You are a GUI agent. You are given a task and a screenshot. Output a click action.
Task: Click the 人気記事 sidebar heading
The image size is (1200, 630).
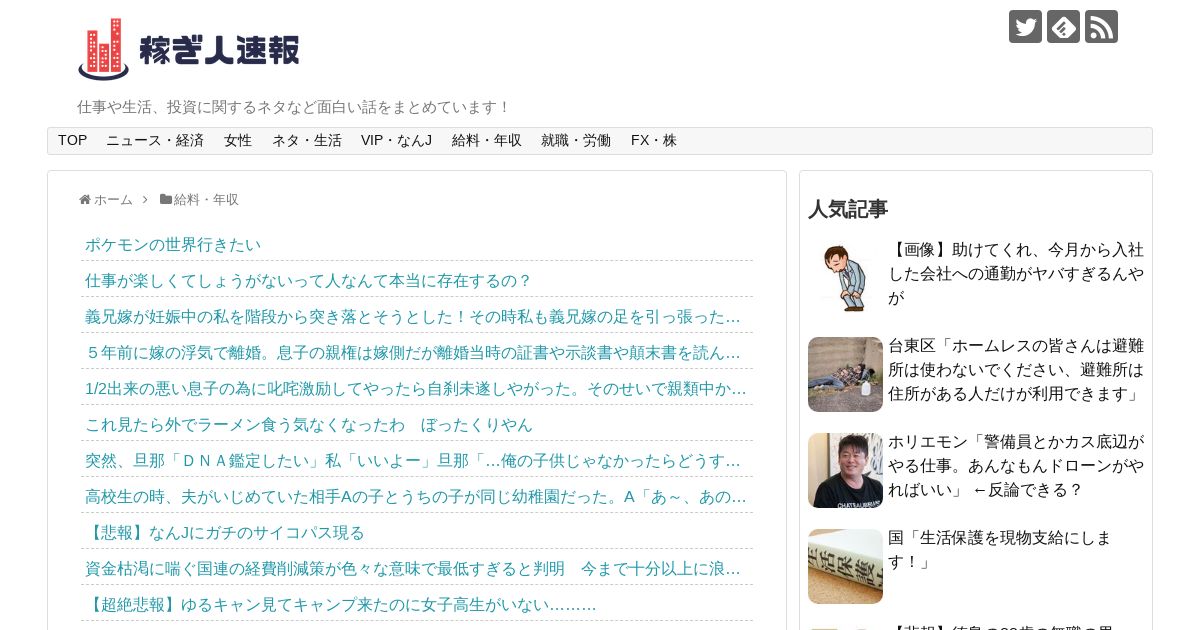point(848,209)
